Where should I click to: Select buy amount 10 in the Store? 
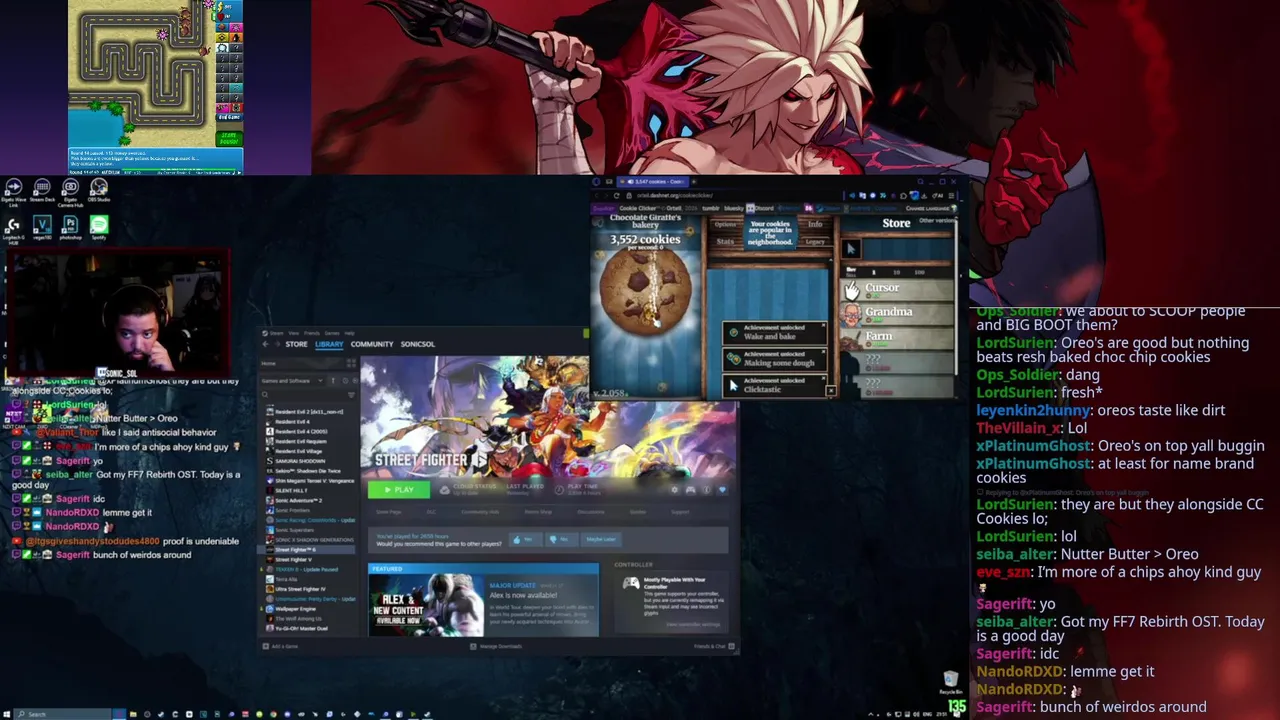896,272
